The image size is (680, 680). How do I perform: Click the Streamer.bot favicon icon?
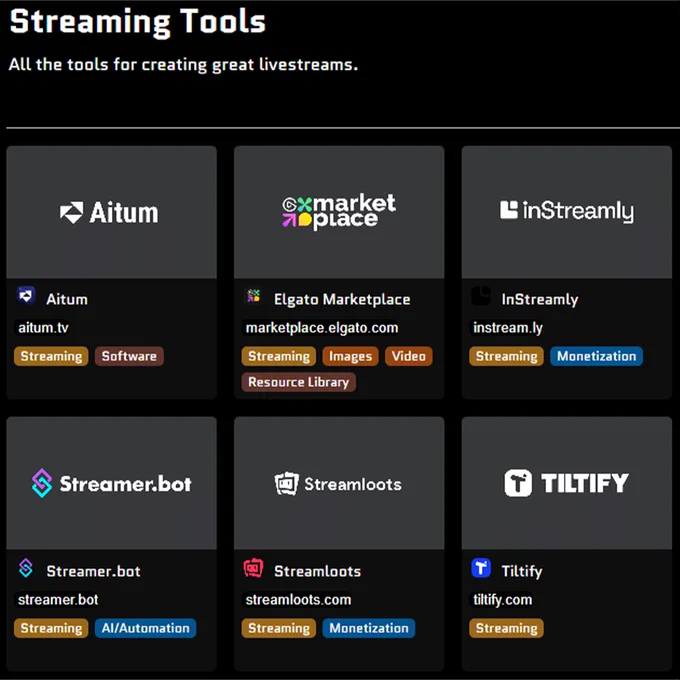click(x=26, y=568)
